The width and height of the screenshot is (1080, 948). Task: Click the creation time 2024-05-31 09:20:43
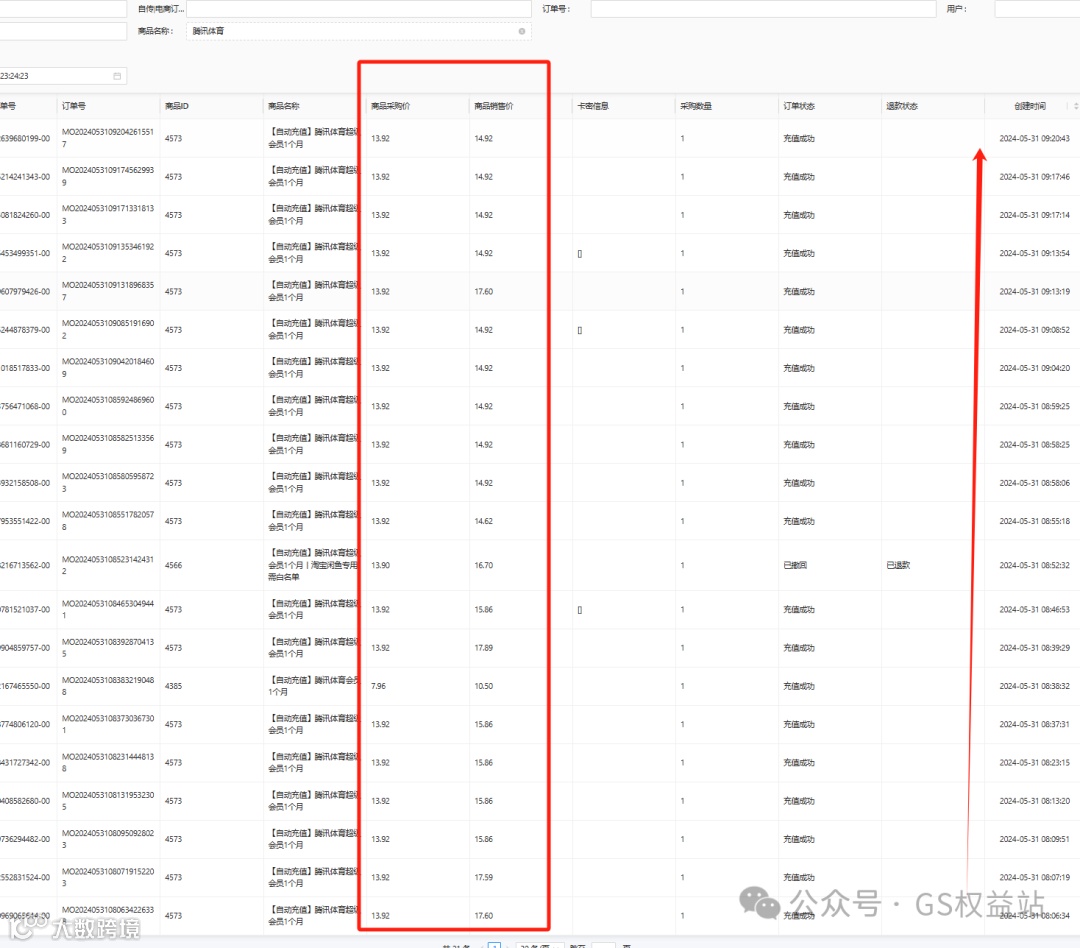(1035, 138)
